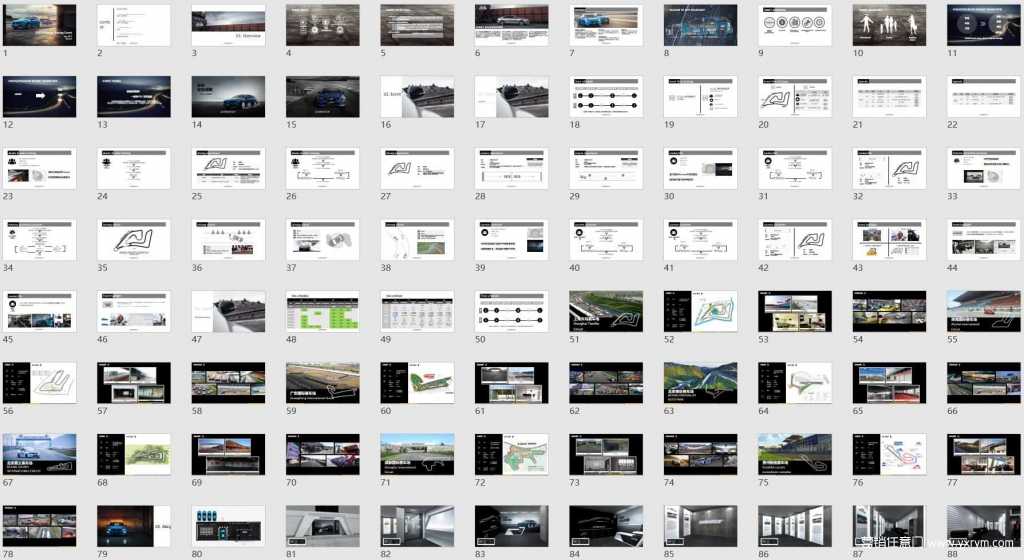This screenshot has width=1024, height=560.
Task: Open slide 67 thumbnail
Action: [x=39, y=455]
